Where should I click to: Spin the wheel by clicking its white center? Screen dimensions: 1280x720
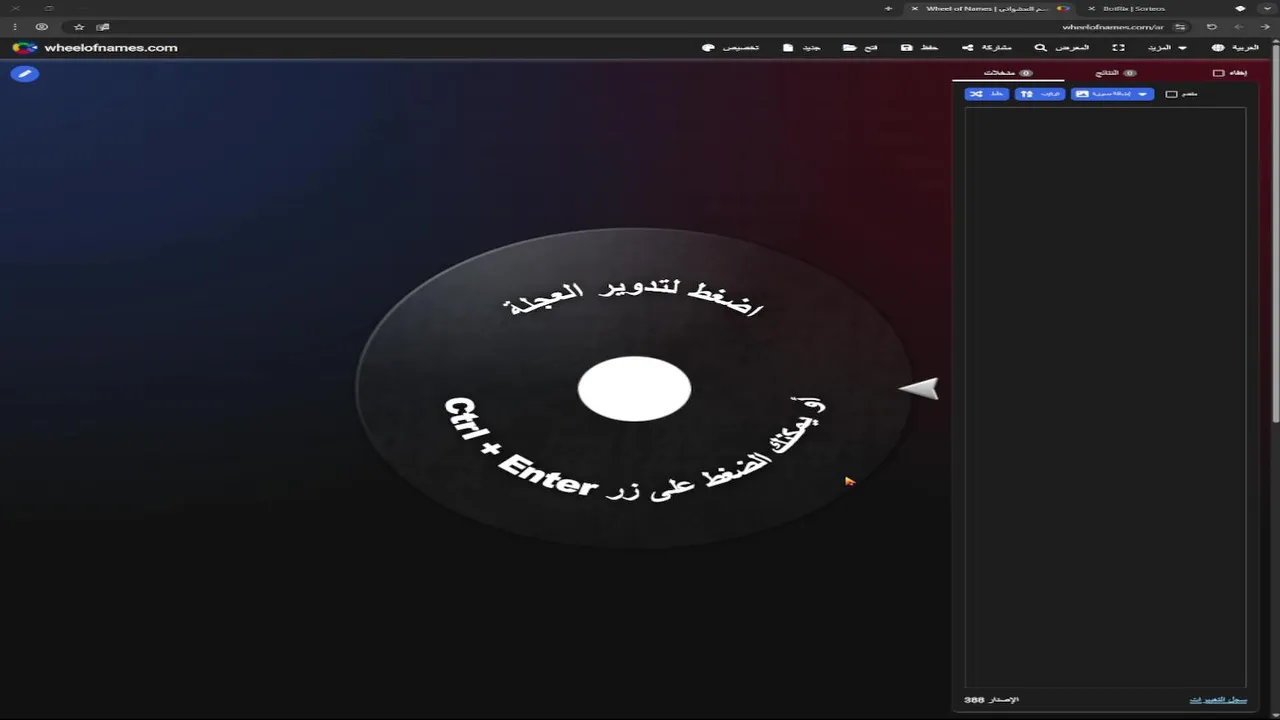pos(634,388)
